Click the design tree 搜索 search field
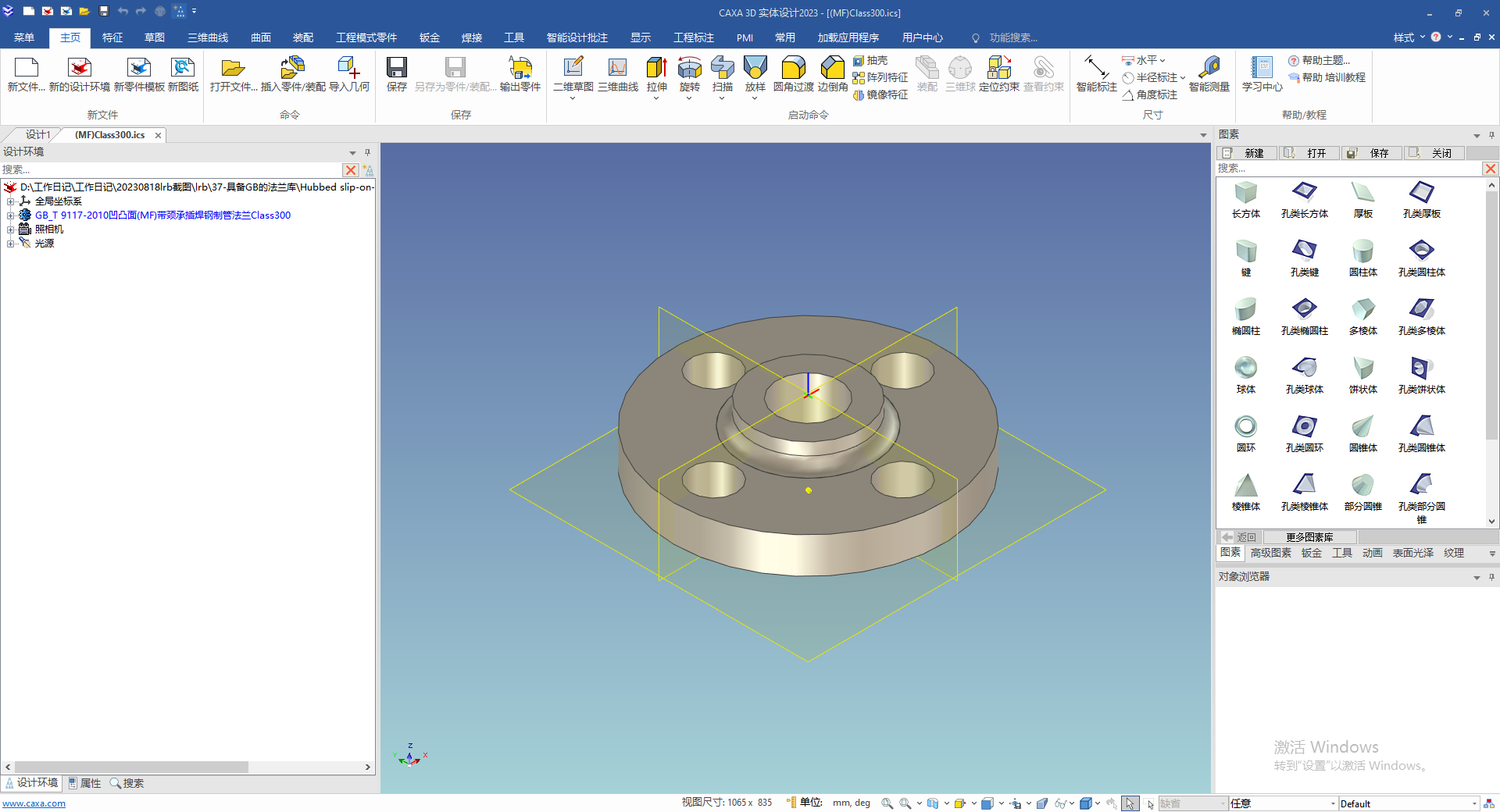1500x812 pixels. point(171,169)
